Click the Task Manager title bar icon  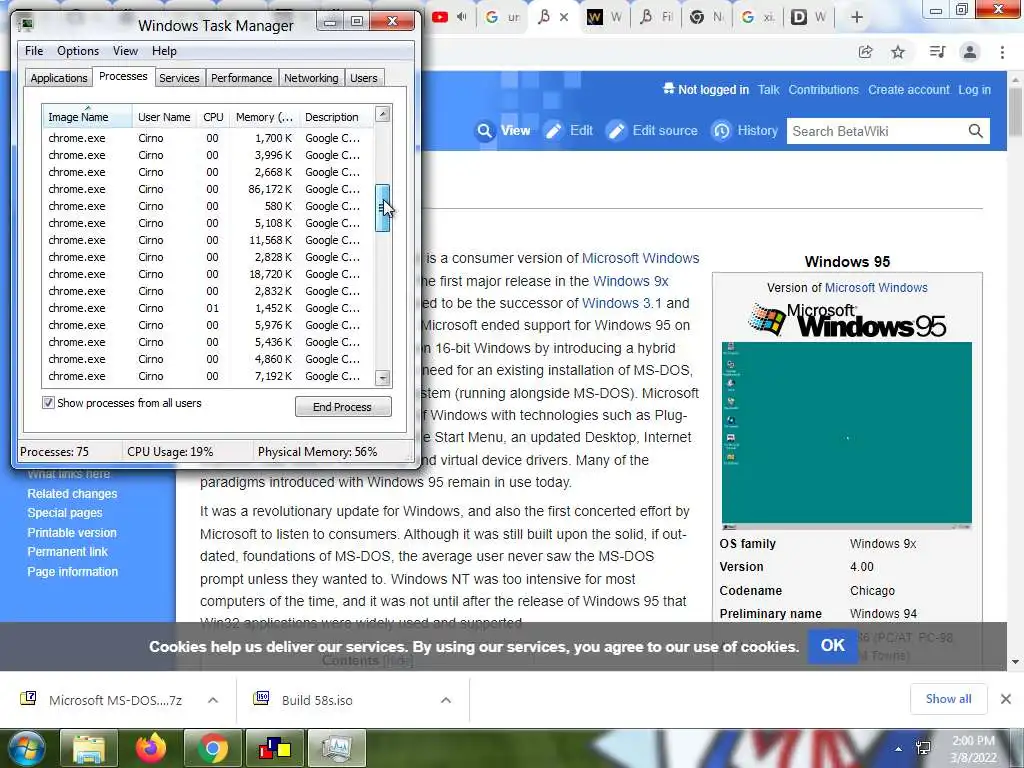pos(26,25)
